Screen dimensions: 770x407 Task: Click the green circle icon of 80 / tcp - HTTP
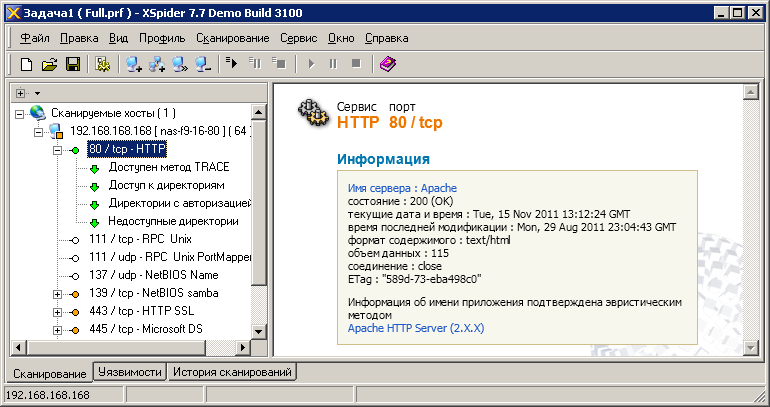75,151
